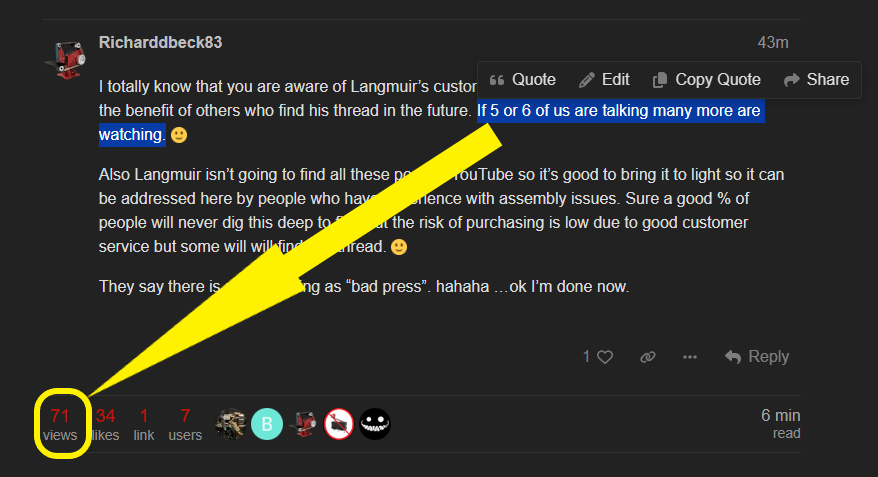Copy post link via chain icon
878x477 pixels.
coord(648,357)
